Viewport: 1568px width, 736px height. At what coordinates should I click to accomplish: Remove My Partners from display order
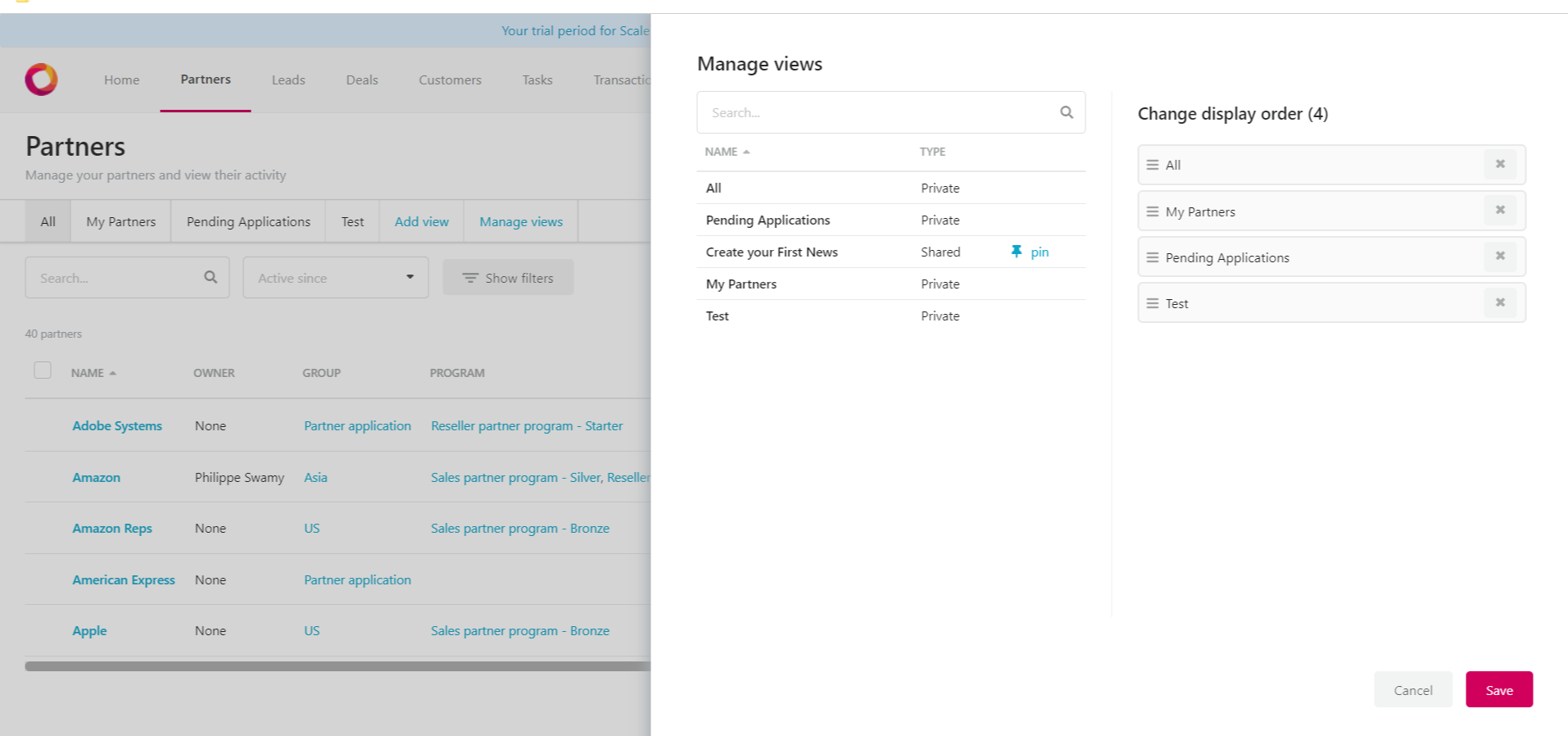[x=1500, y=210]
